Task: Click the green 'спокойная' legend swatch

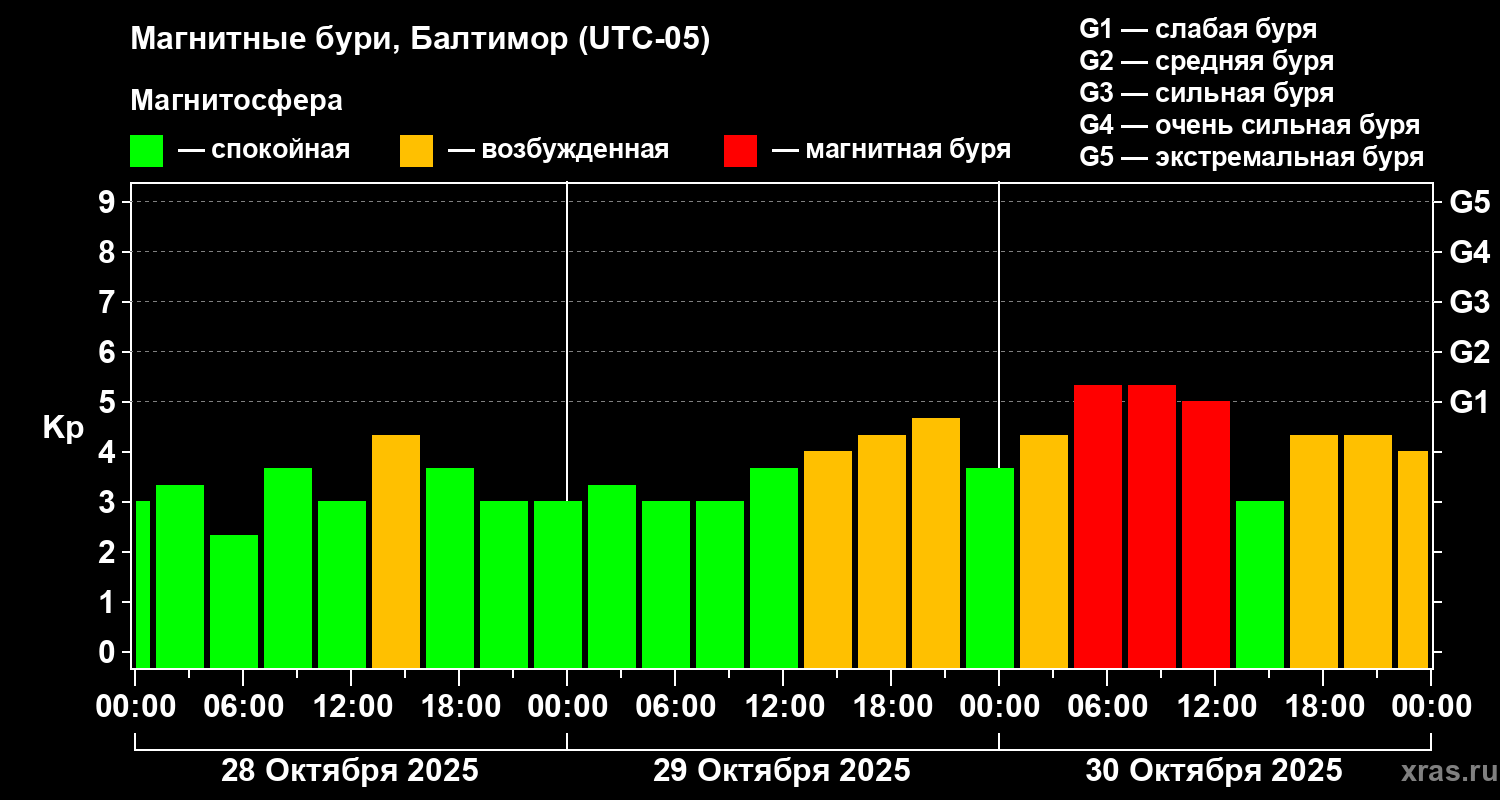Action: click(x=146, y=151)
